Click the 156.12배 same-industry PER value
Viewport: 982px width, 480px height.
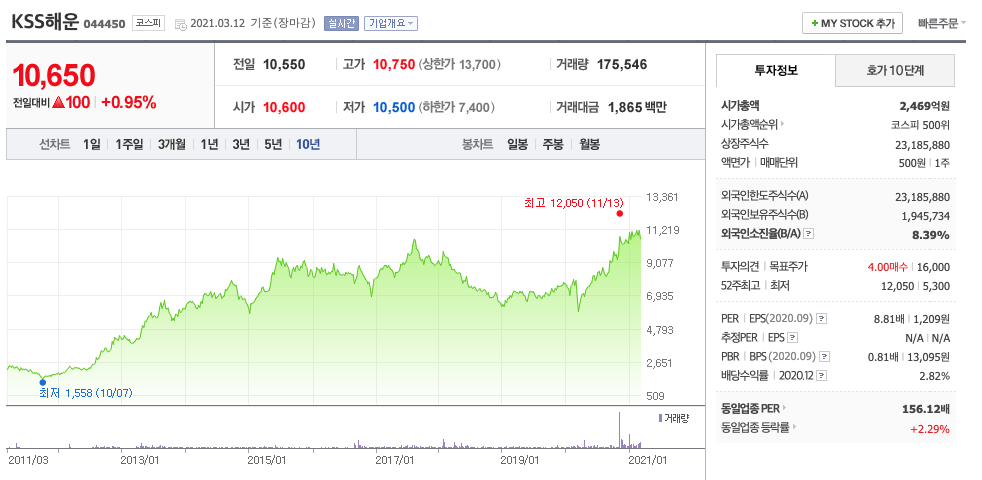(x=928, y=410)
